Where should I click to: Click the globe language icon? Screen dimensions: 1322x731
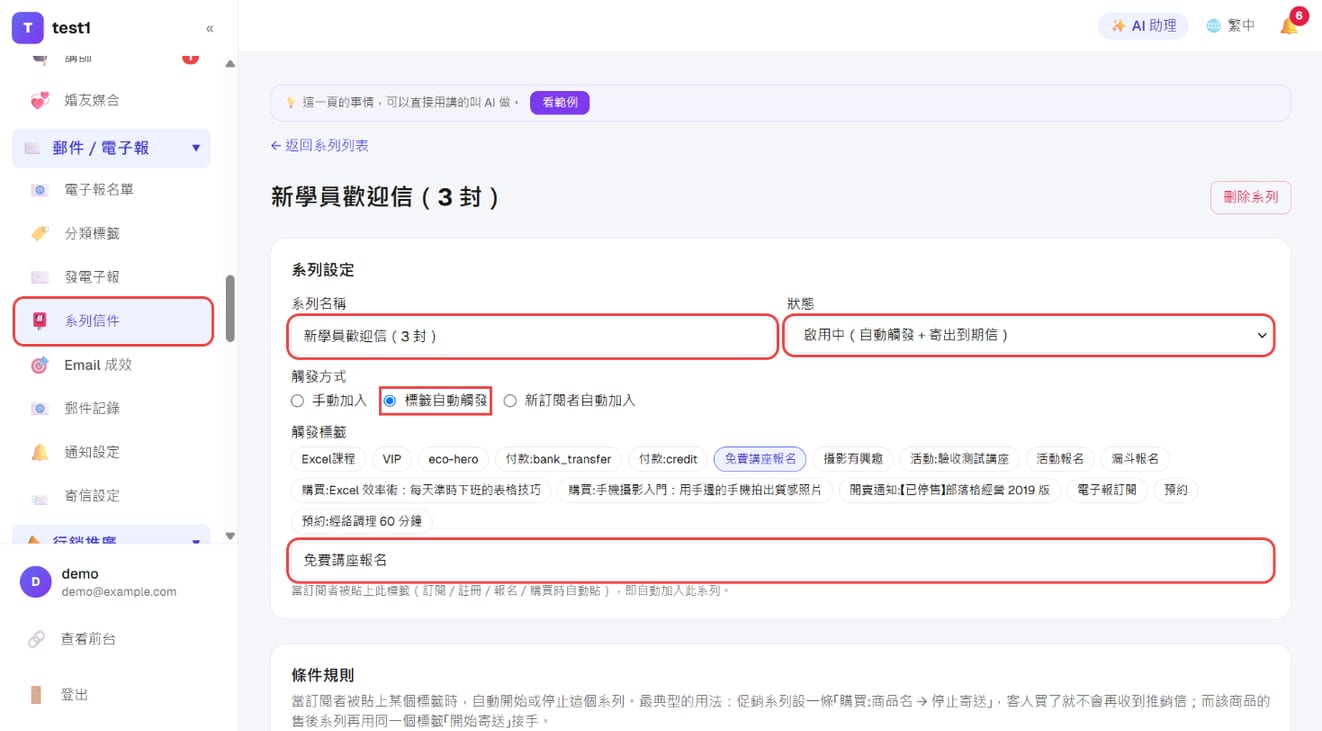coord(1213,26)
